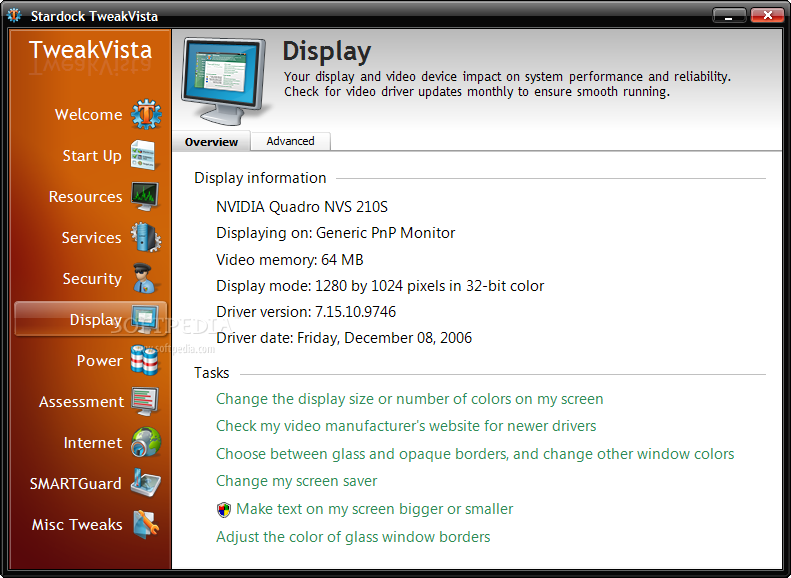Screen dimensions: 791x578
Task: Switch to the Advanced tab
Action: 291,141
